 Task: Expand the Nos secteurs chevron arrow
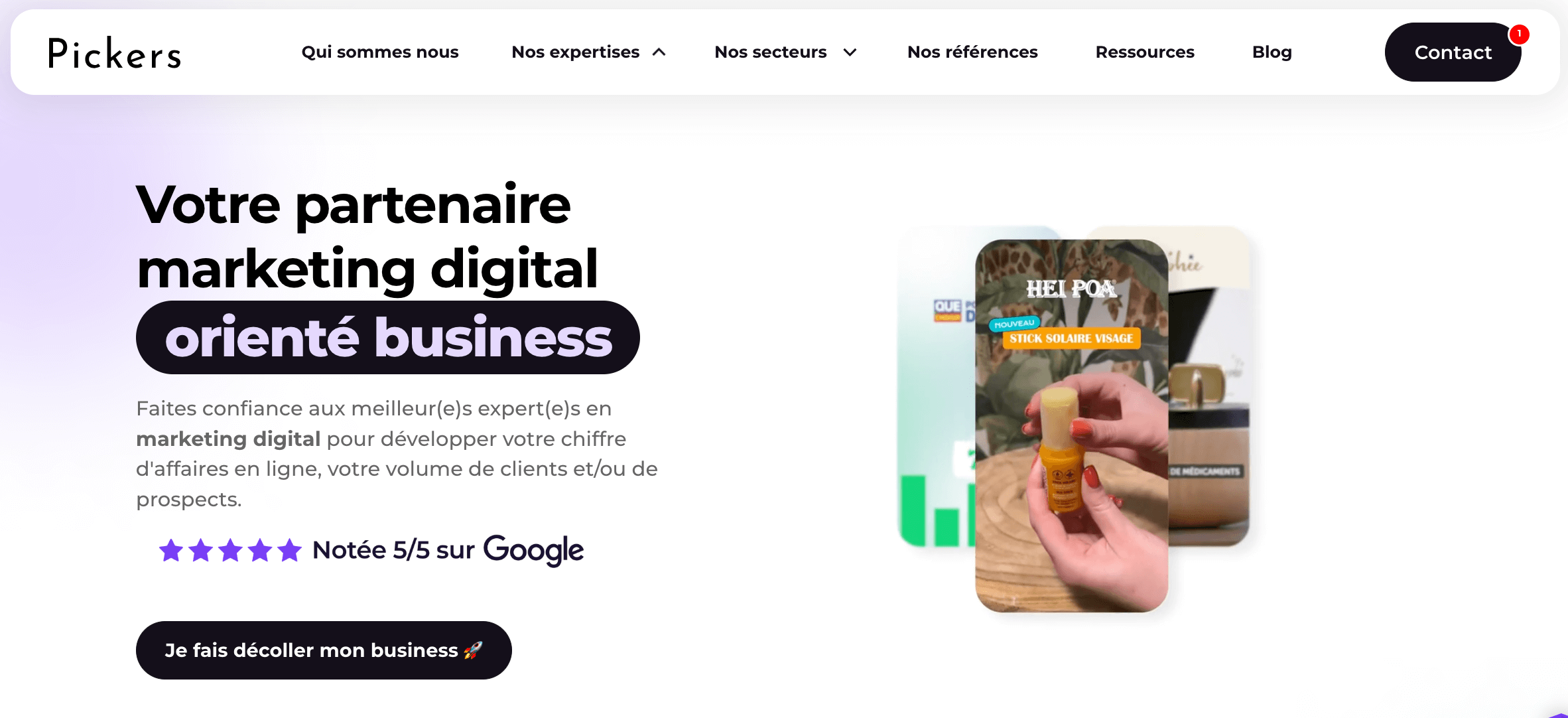(850, 52)
